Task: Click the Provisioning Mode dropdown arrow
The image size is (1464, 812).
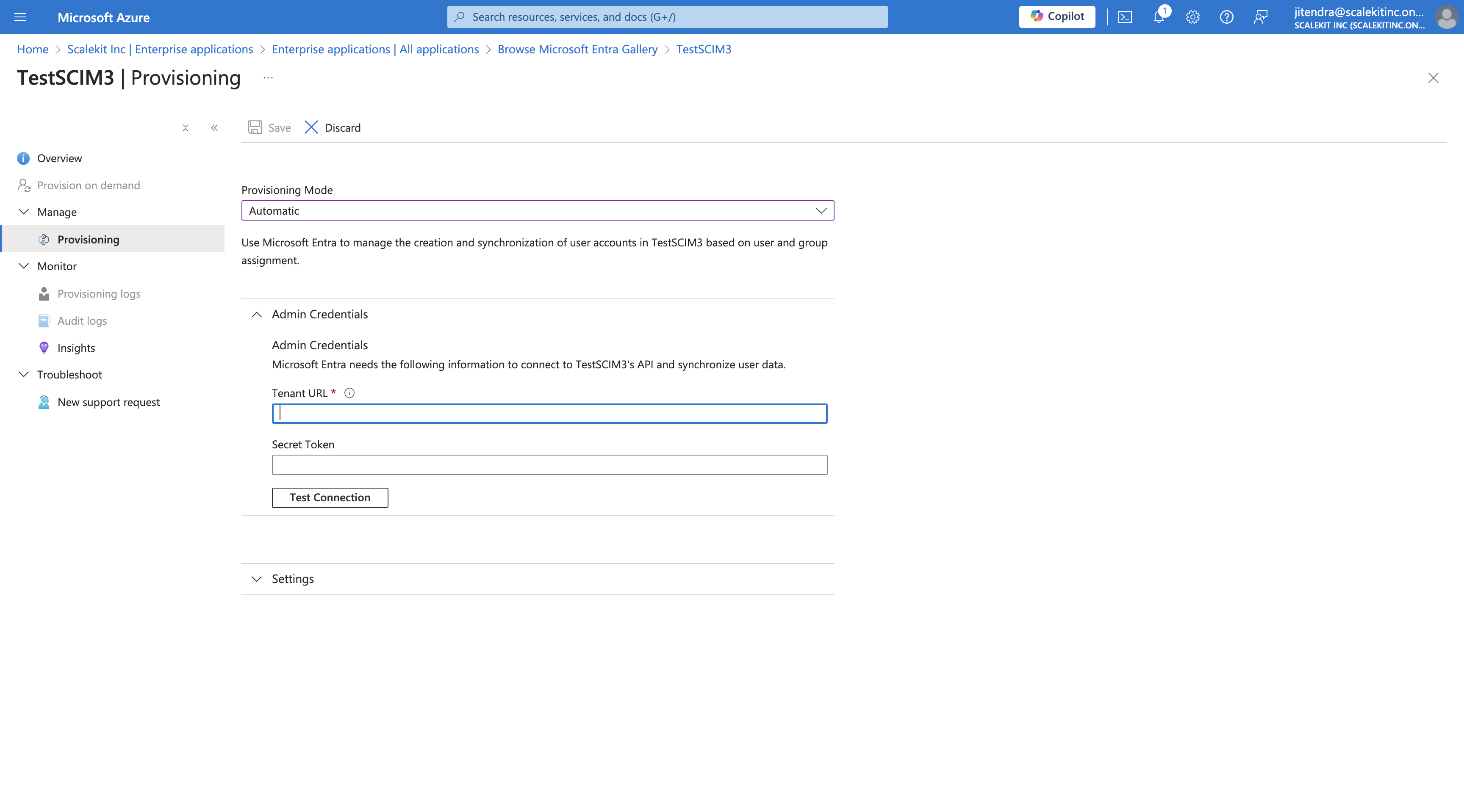Action: 821,211
